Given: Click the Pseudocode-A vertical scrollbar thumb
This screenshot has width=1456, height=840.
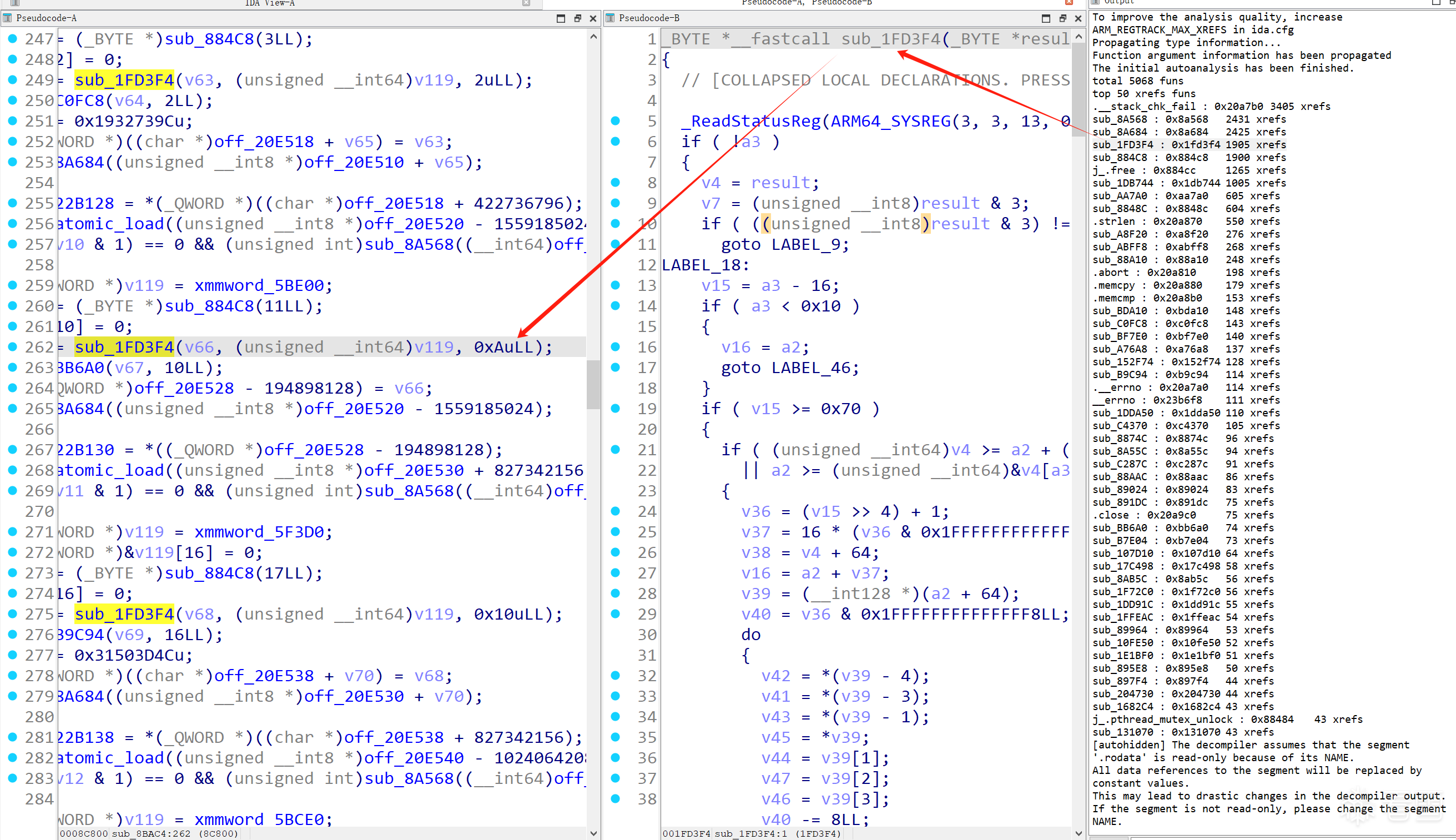Looking at the screenshot, I should (x=593, y=384).
